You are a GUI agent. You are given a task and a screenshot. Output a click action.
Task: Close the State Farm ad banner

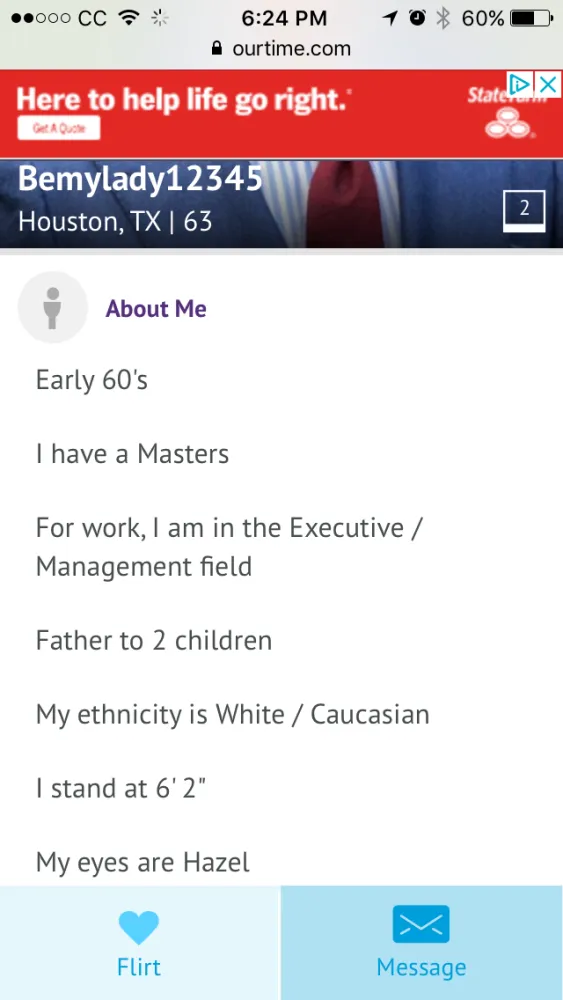pyautogui.click(x=548, y=84)
